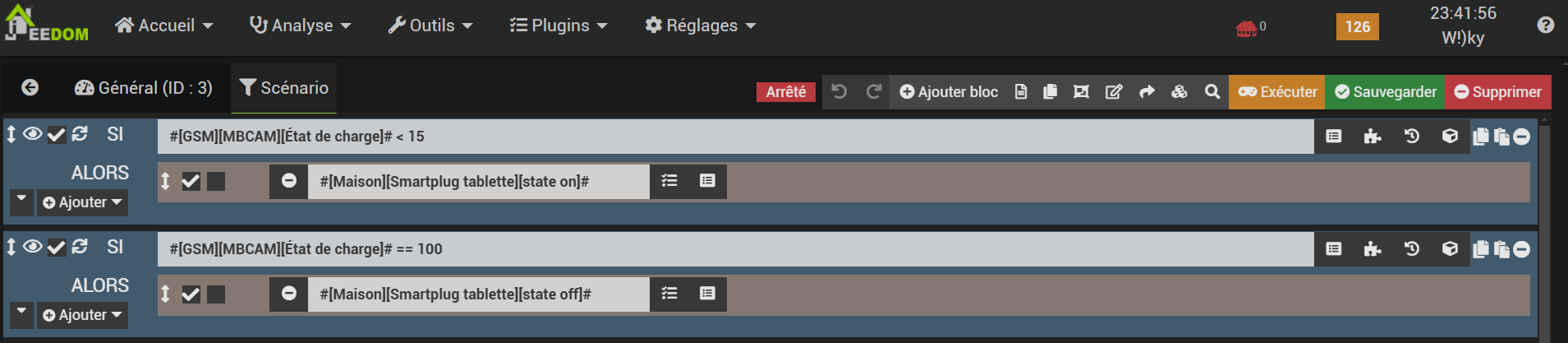Uncheck the enable checkbox for state on action

[x=191, y=181]
